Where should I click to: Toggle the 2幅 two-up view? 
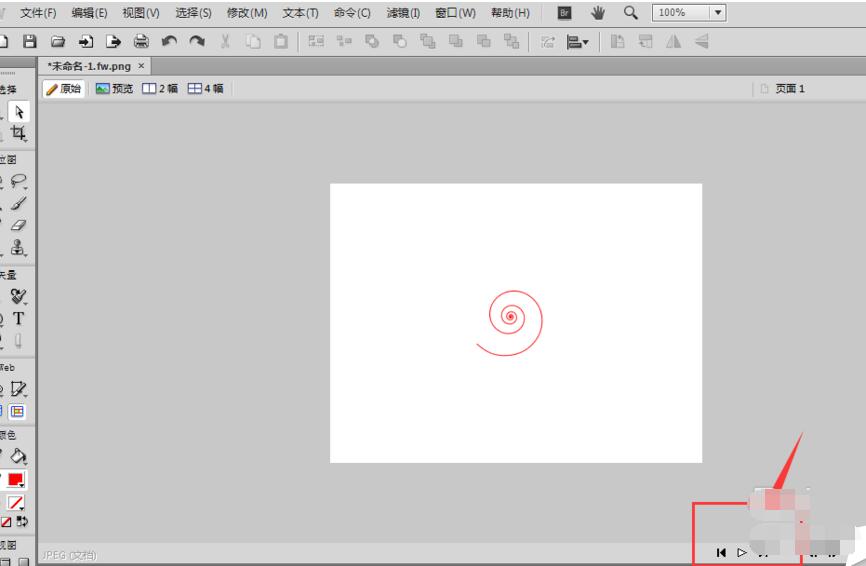coord(160,89)
